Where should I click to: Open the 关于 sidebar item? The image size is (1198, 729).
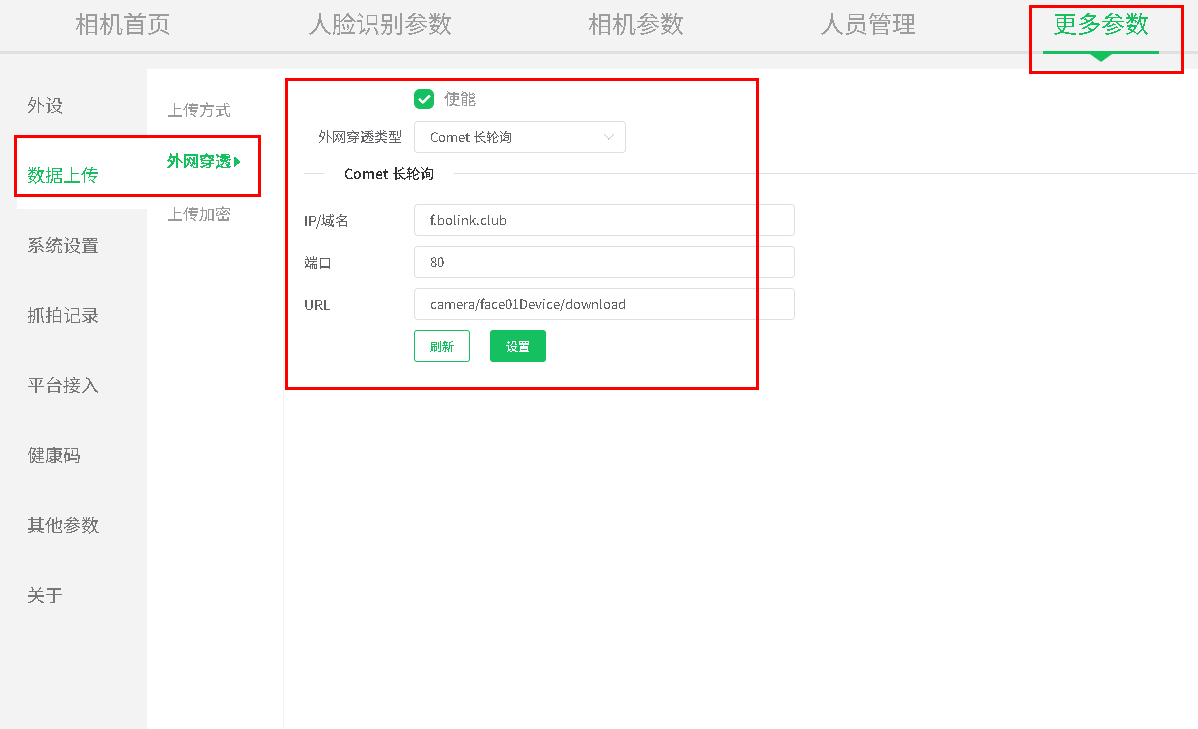pyautogui.click(x=45, y=595)
